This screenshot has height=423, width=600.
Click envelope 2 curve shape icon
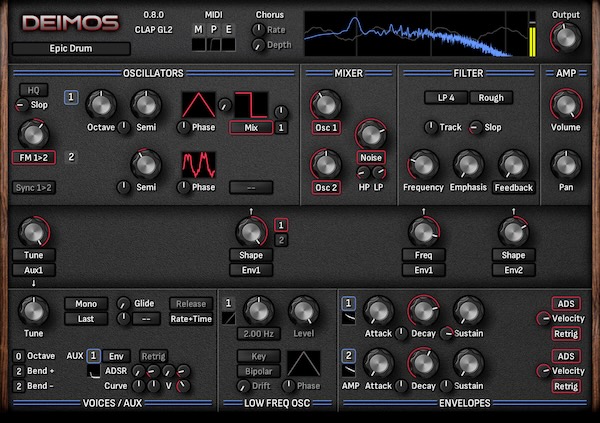[348, 371]
